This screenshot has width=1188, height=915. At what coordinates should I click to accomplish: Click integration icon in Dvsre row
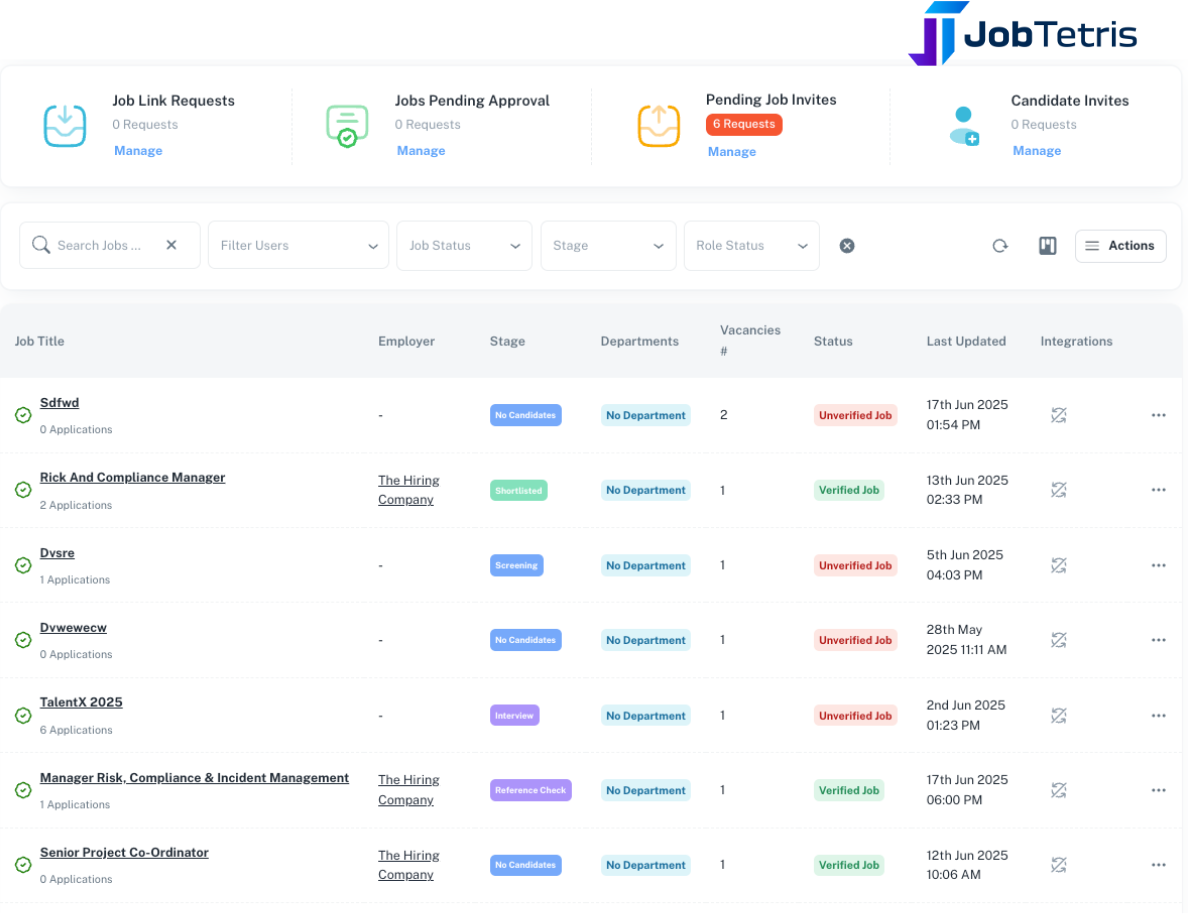(1058, 565)
